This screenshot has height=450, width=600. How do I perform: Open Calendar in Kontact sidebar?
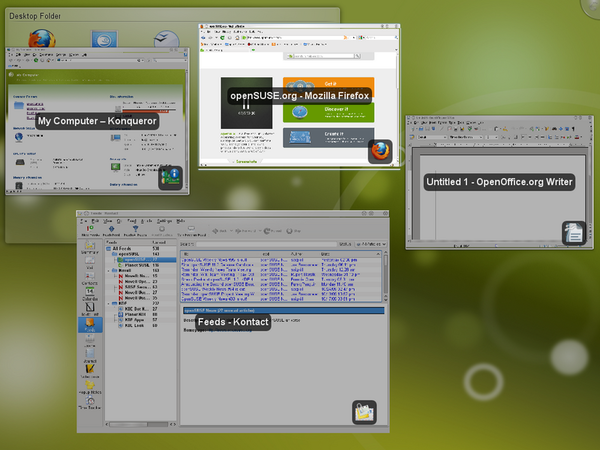[x=90, y=294]
